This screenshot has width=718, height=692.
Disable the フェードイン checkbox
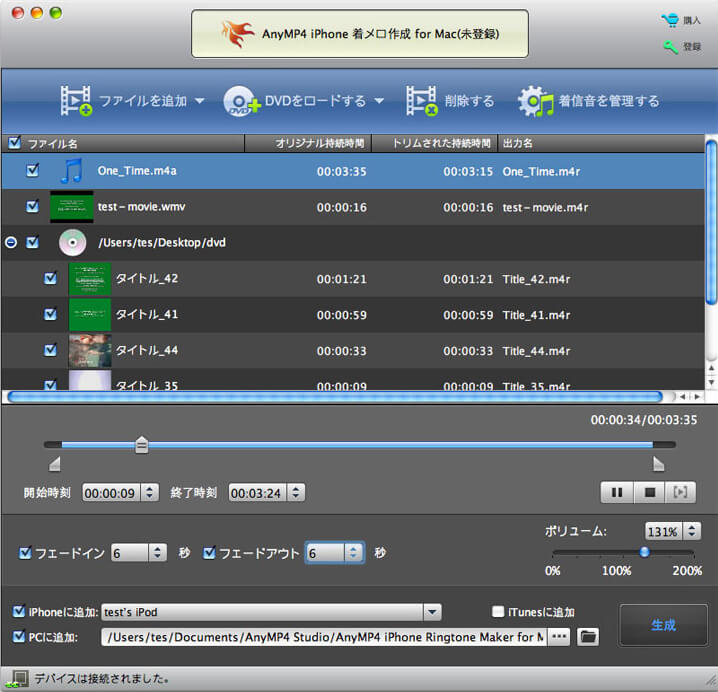(x=25, y=553)
